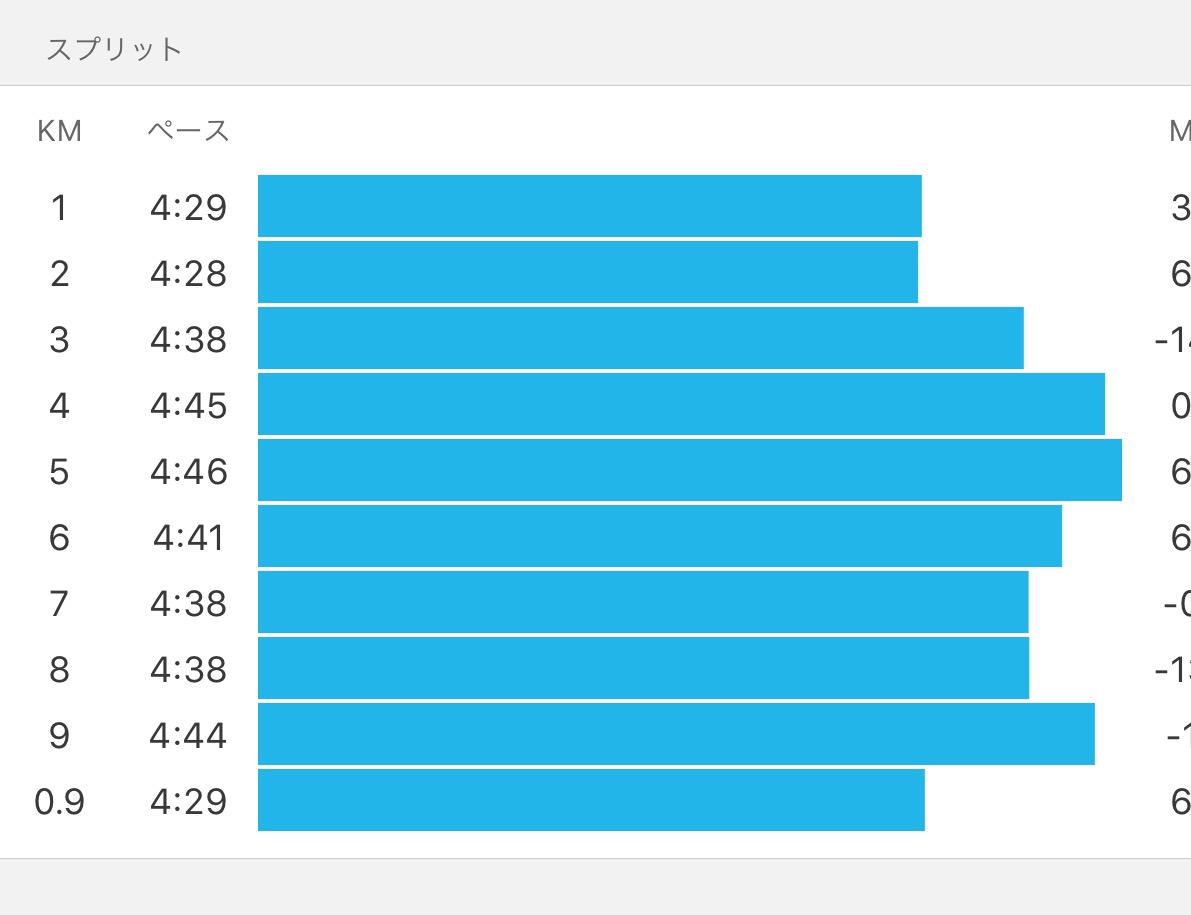Select the kilometer 9 split bar
This screenshot has height=915, width=1191.
point(676,734)
